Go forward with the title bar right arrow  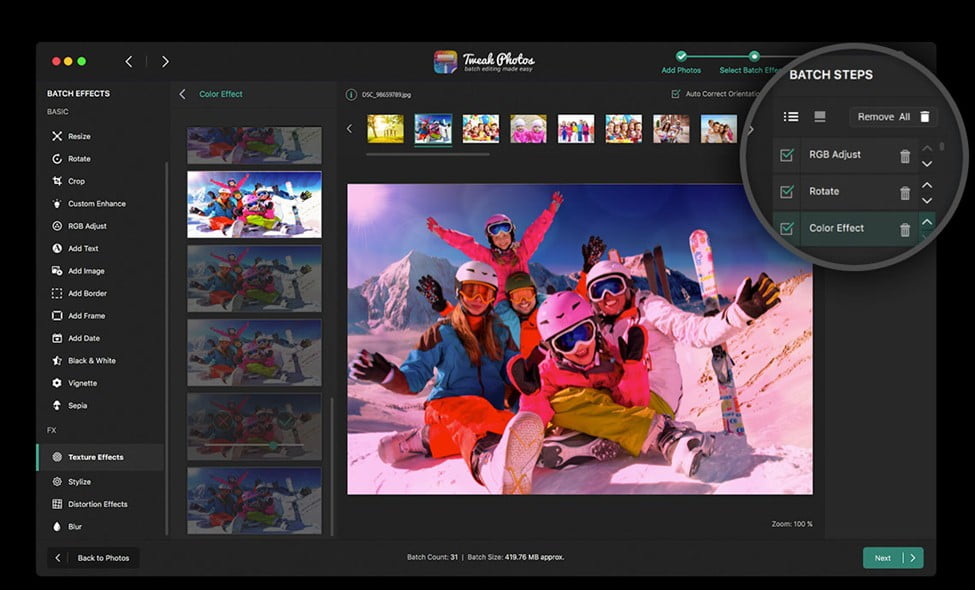(165, 62)
